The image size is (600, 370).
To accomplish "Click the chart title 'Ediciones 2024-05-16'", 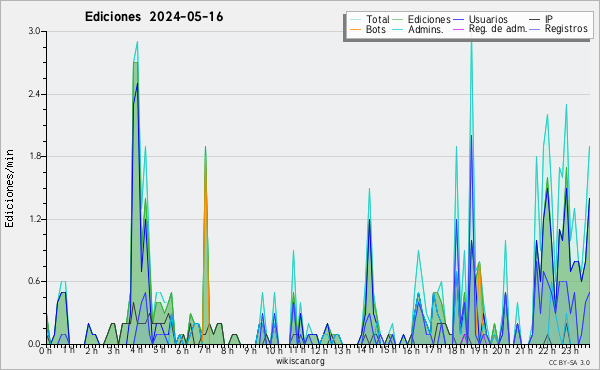I will (x=154, y=17).
